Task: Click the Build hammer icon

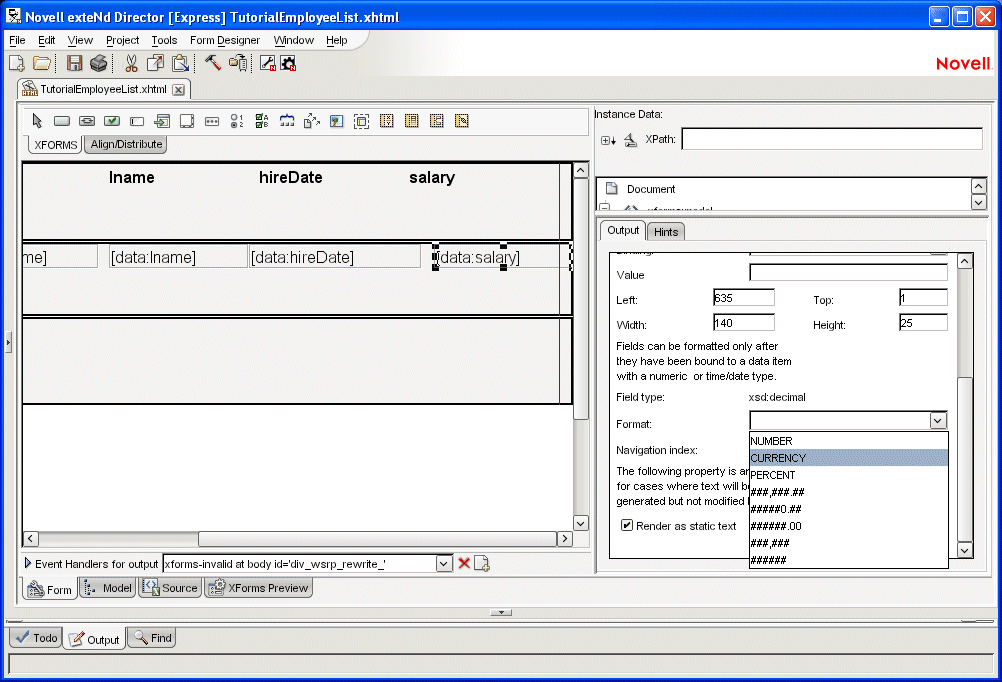Action: point(213,63)
